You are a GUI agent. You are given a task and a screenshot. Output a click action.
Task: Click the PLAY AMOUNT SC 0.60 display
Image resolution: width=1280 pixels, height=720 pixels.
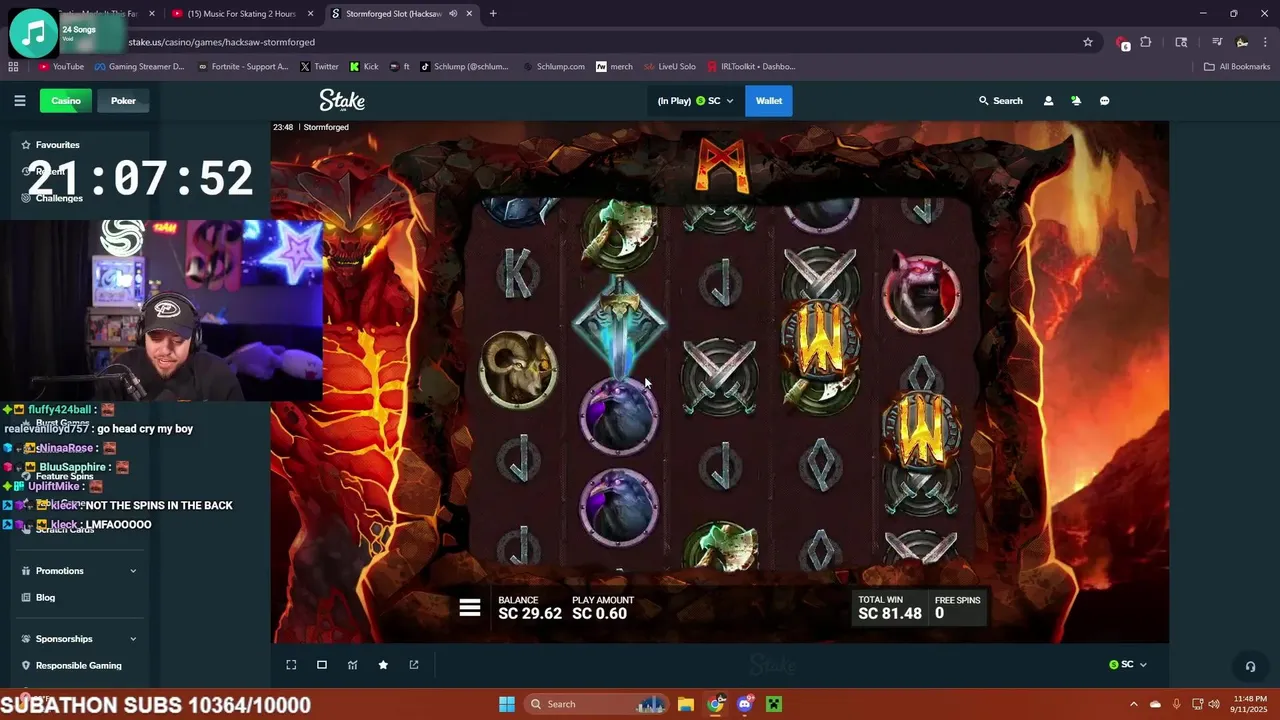click(x=603, y=608)
